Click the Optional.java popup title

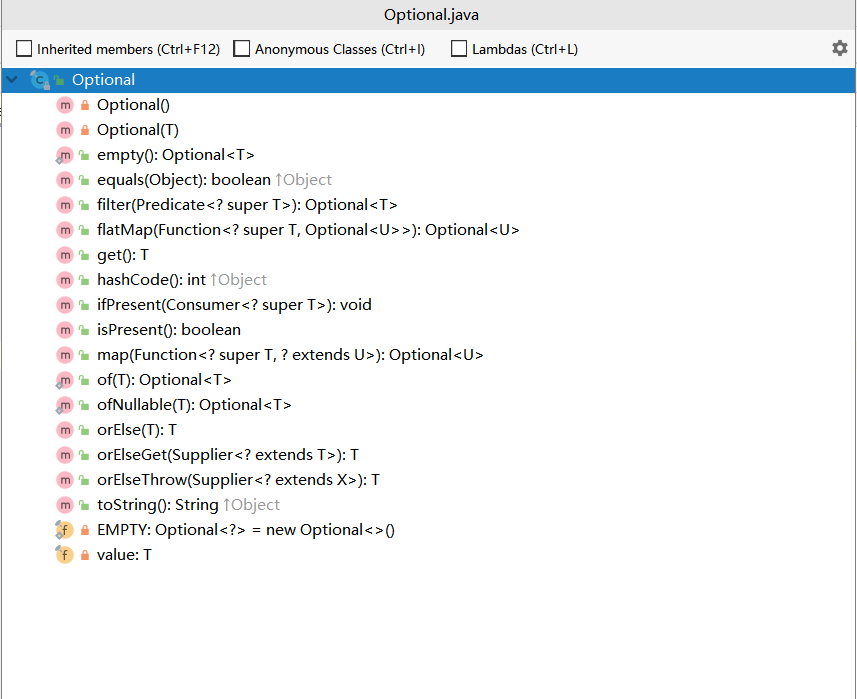coord(431,15)
